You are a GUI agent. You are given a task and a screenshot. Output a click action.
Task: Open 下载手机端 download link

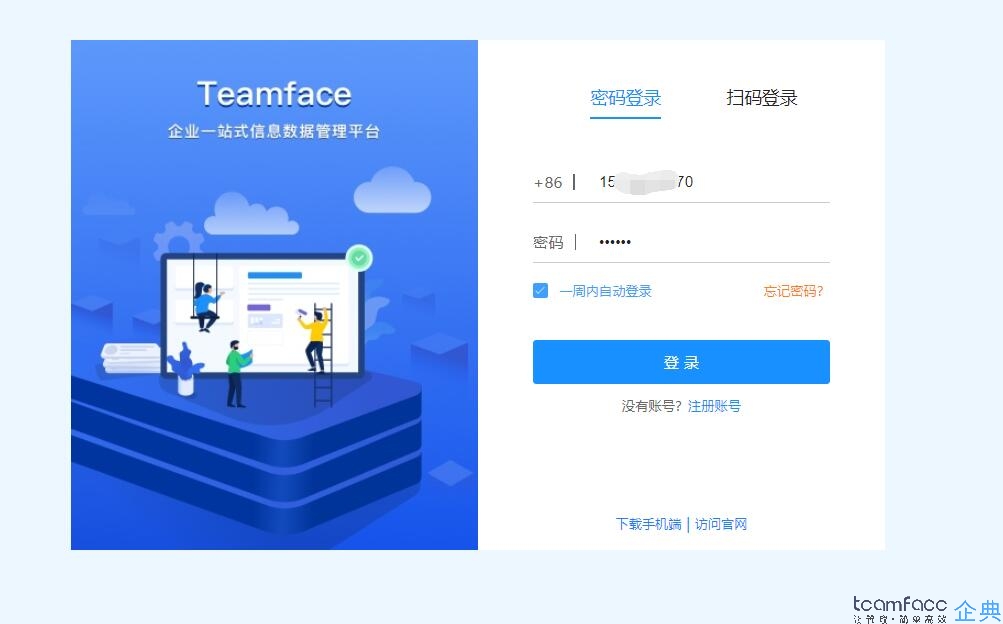click(648, 524)
